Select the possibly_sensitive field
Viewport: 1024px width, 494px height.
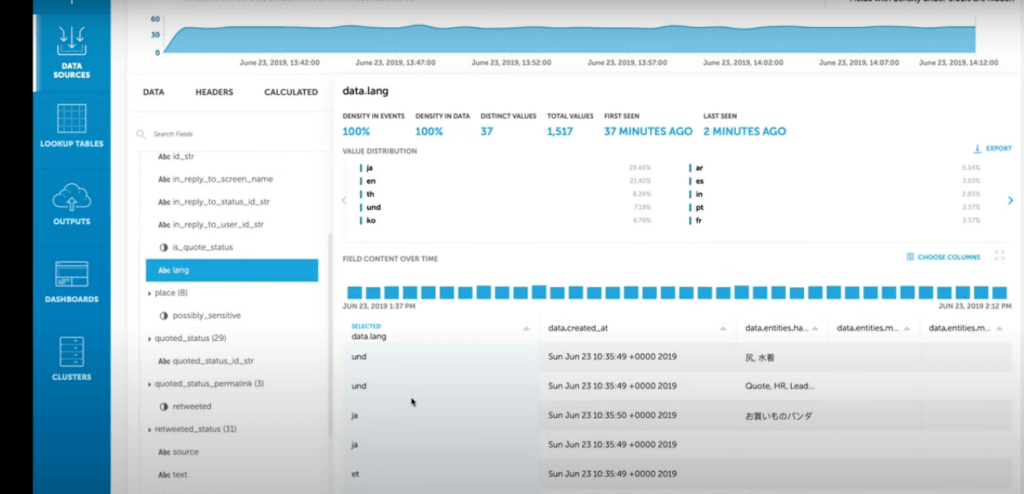pyautogui.click(x=206, y=316)
